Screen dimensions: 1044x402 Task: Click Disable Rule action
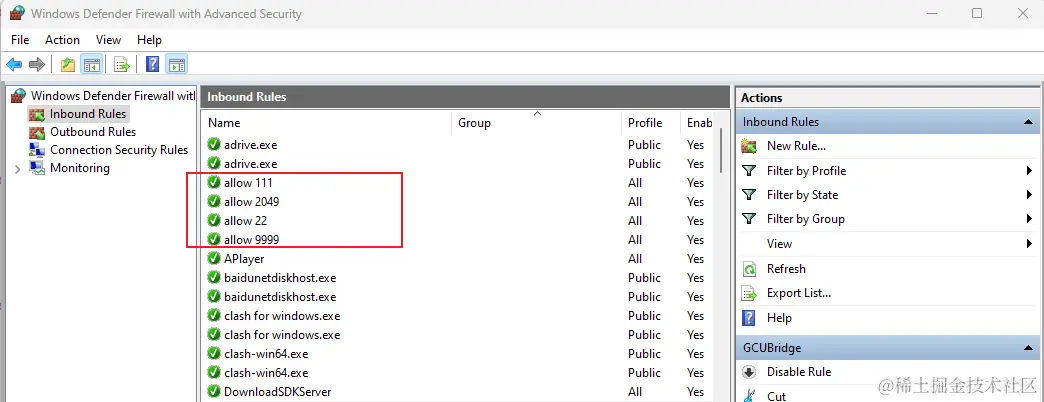pos(799,372)
